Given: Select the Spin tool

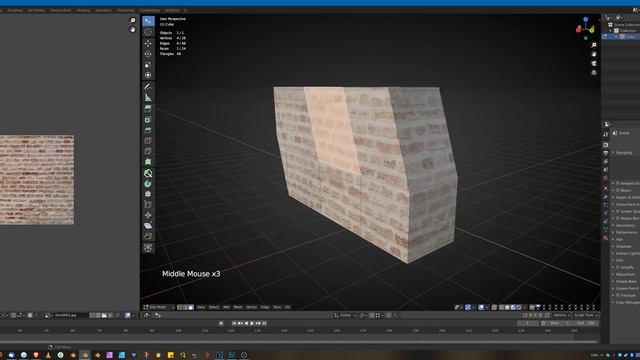Looking at the screenshot, I should coord(148,184).
